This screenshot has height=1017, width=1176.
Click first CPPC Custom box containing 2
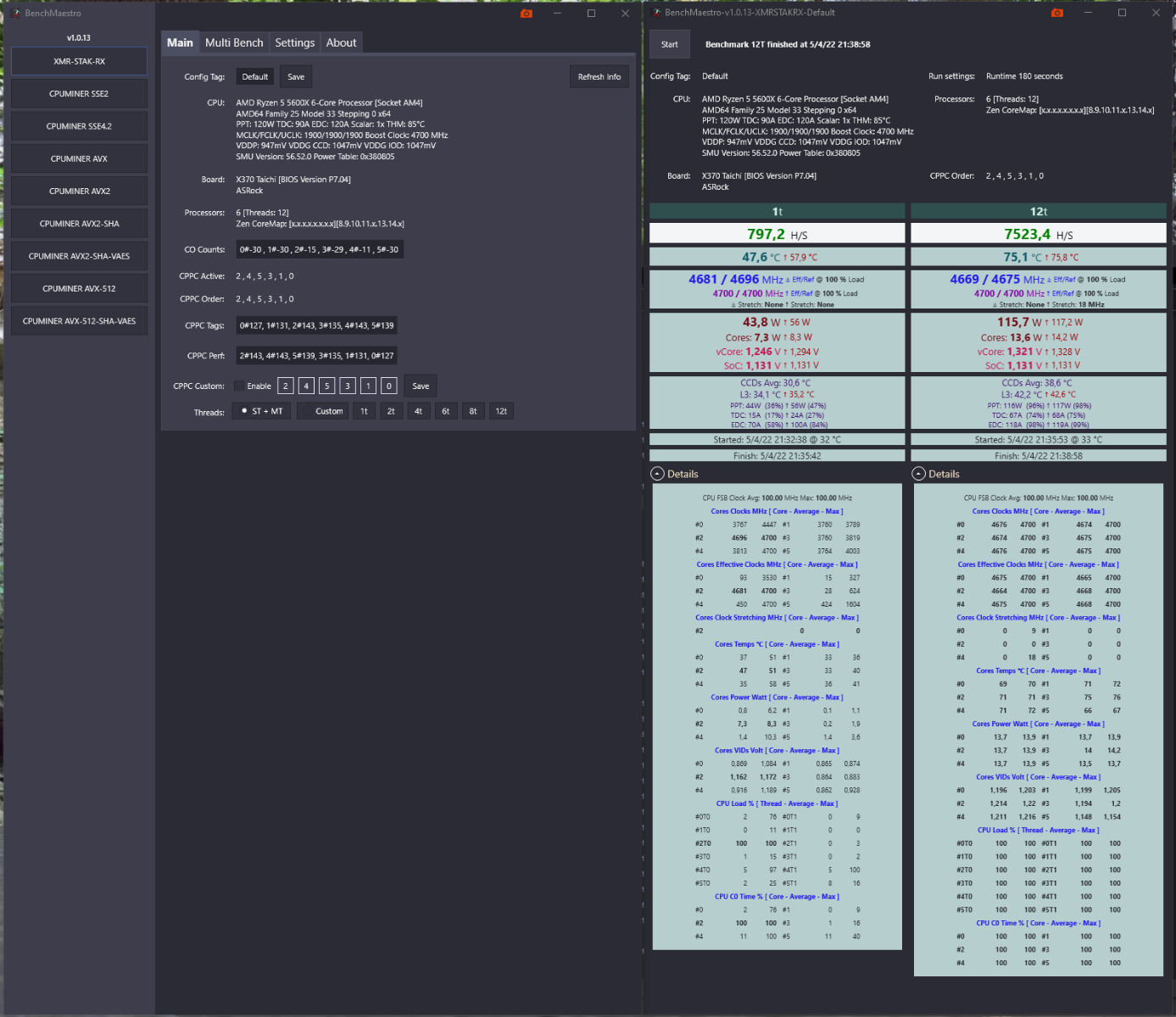pos(286,386)
